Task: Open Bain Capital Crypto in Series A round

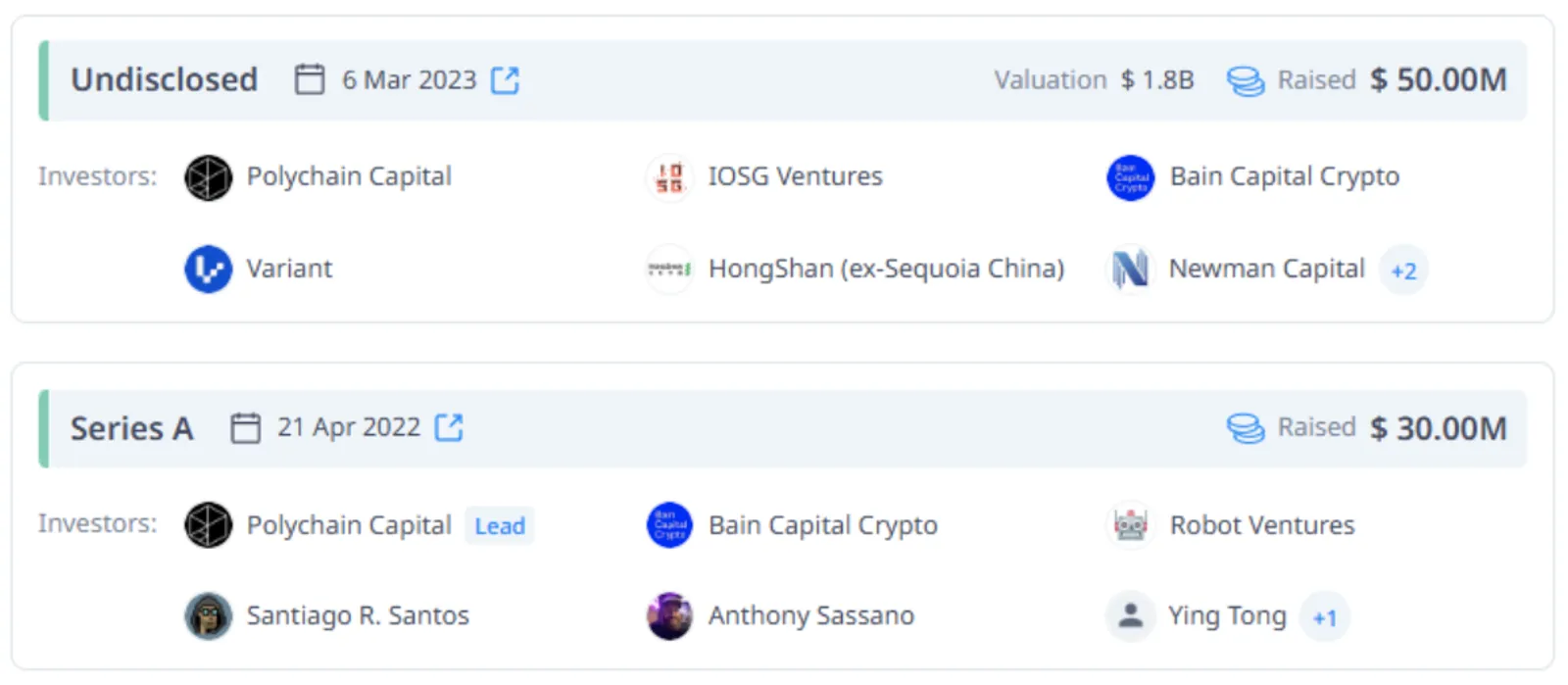Action: 823,525
